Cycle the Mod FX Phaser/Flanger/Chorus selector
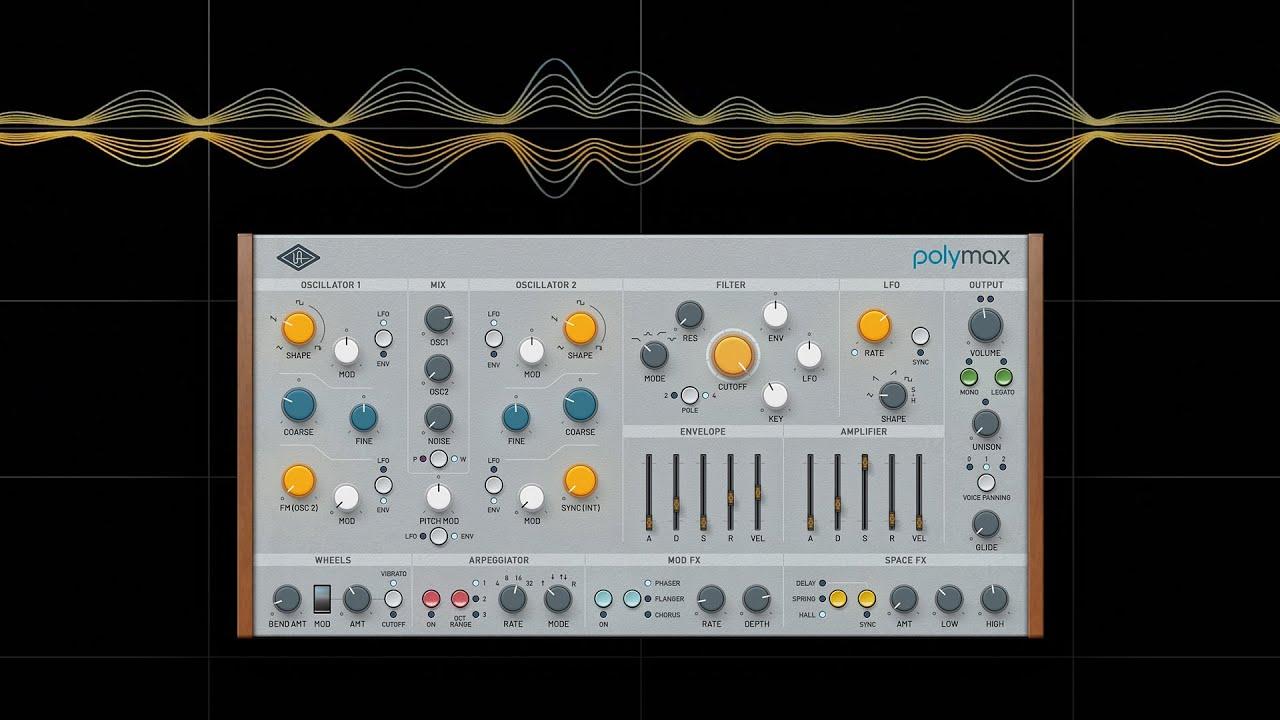This screenshot has width=1280, height=720. (632, 599)
